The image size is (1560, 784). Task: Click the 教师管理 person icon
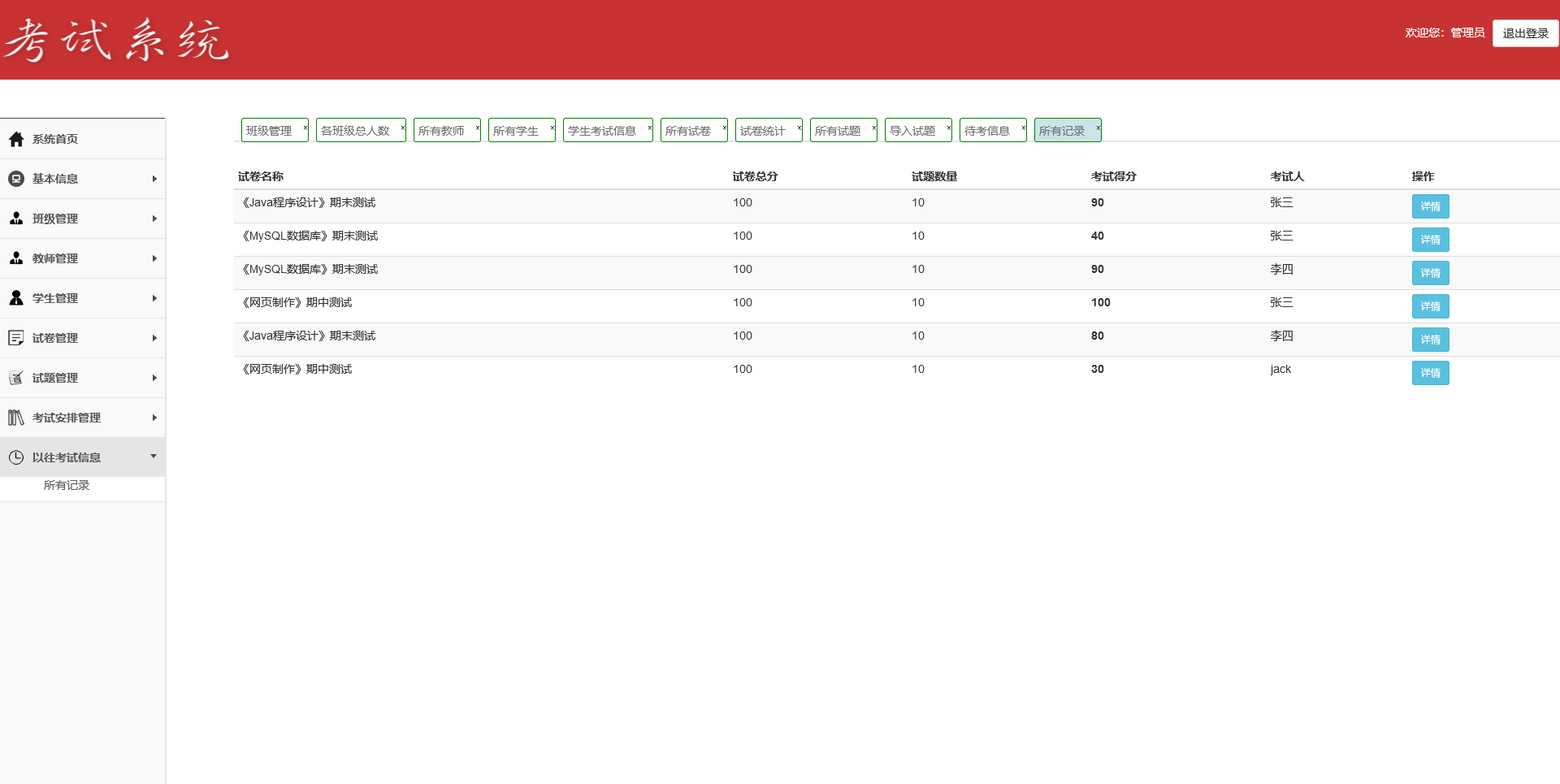point(16,258)
